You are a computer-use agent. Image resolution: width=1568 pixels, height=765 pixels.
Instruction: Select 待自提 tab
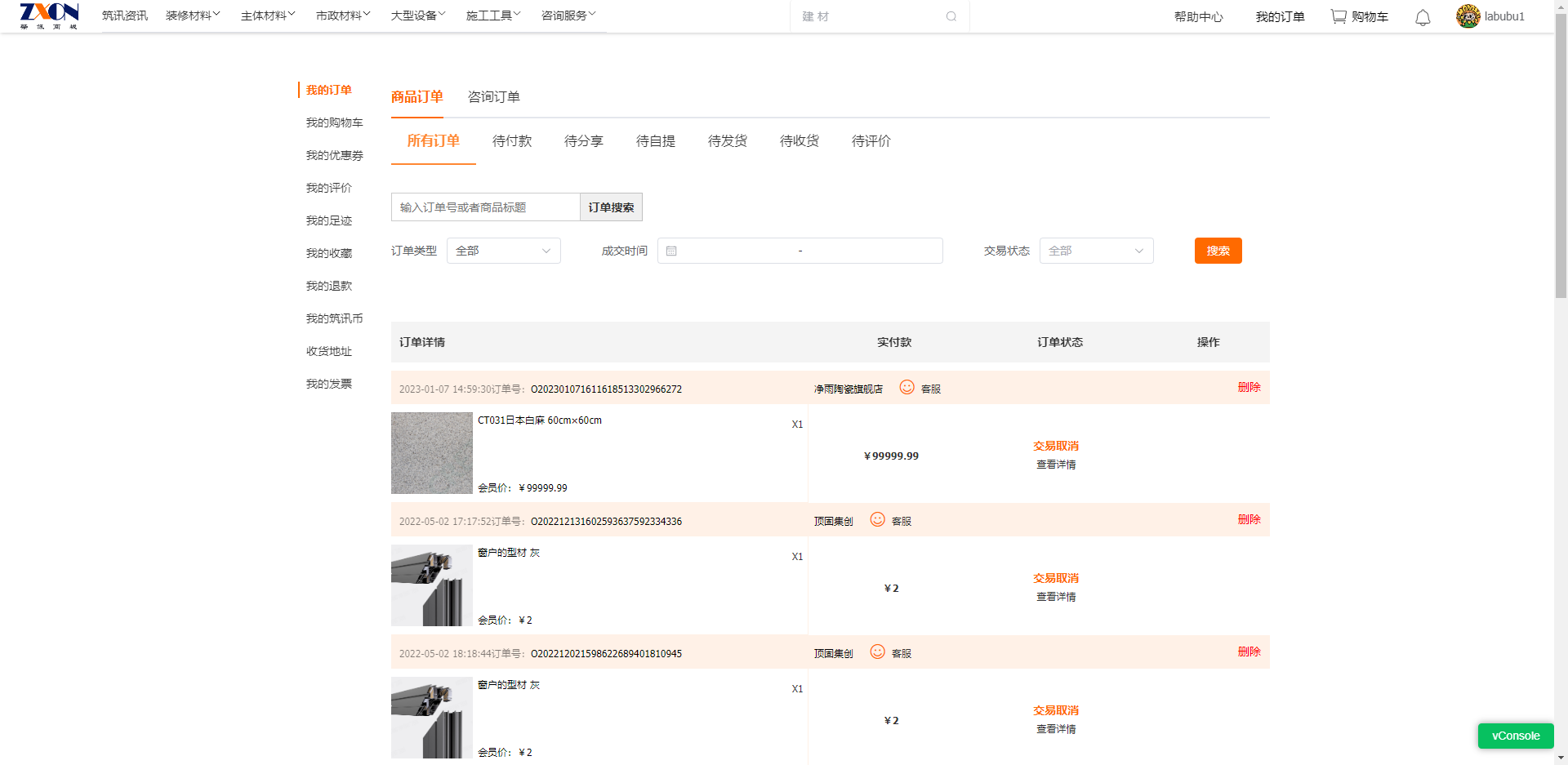pos(656,140)
